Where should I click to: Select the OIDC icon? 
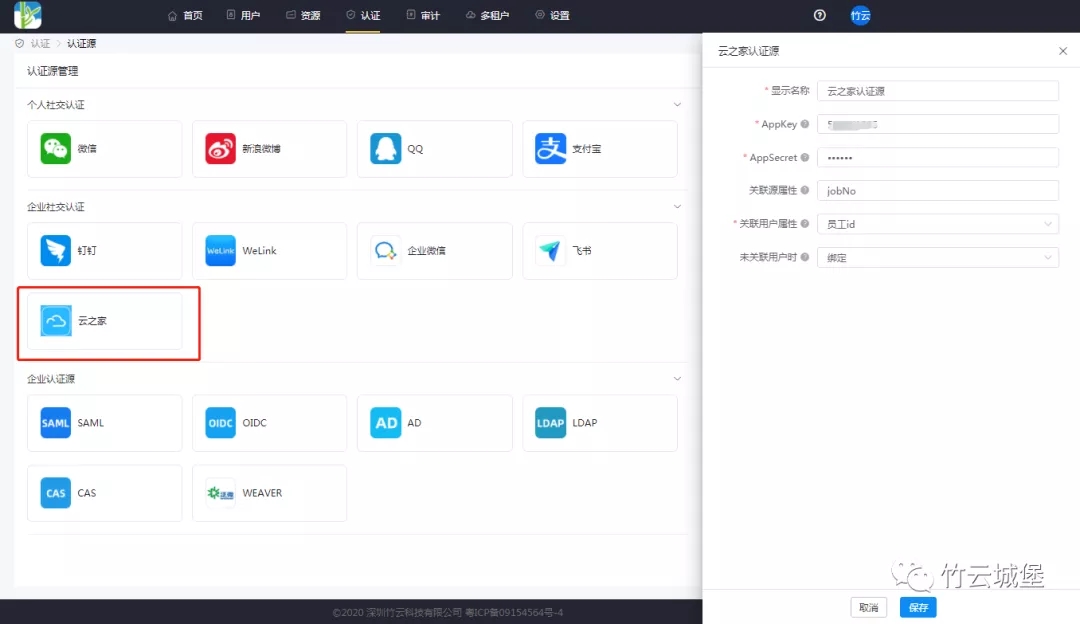point(220,423)
